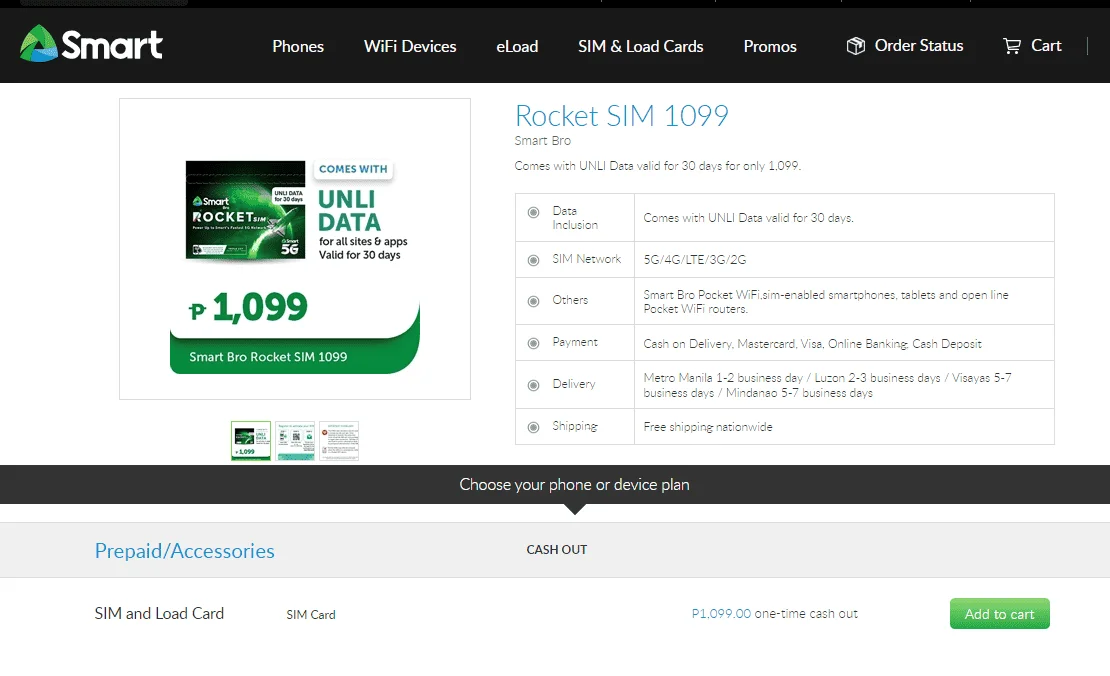
Task: Select the CASH OUT column header
Action: (x=556, y=550)
